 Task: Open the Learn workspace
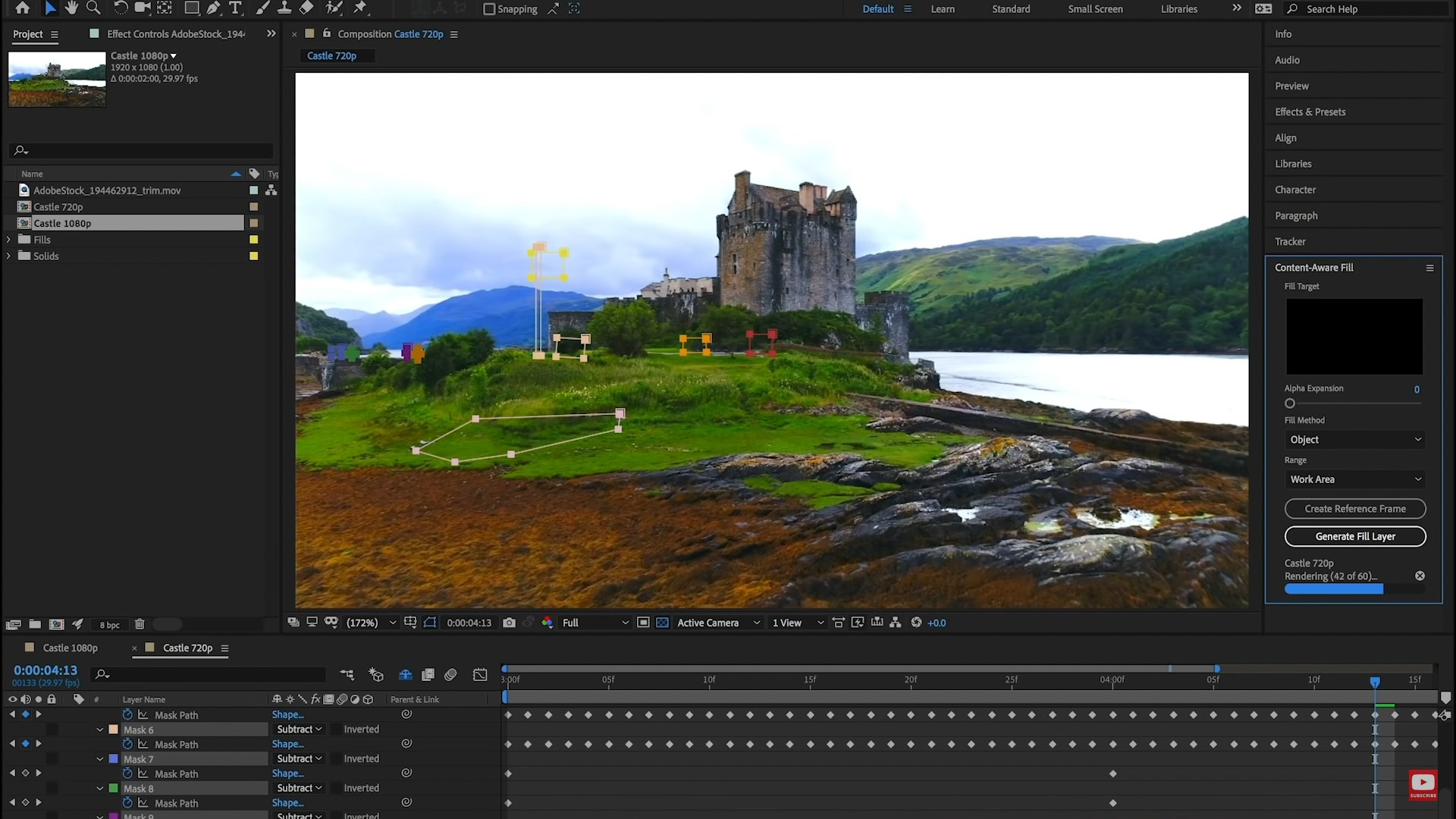coord(943,9)
